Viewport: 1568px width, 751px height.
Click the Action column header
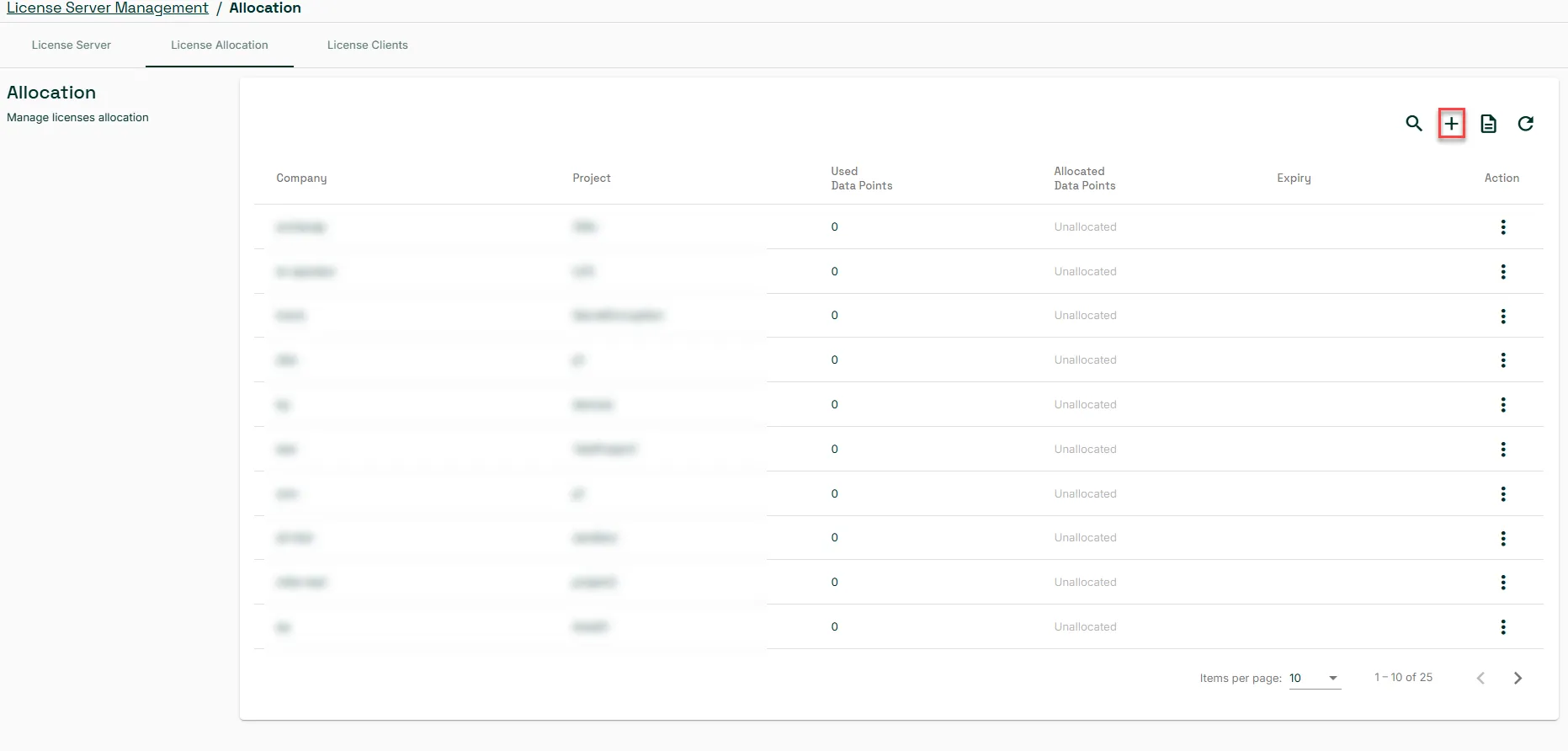point(1502,178)
